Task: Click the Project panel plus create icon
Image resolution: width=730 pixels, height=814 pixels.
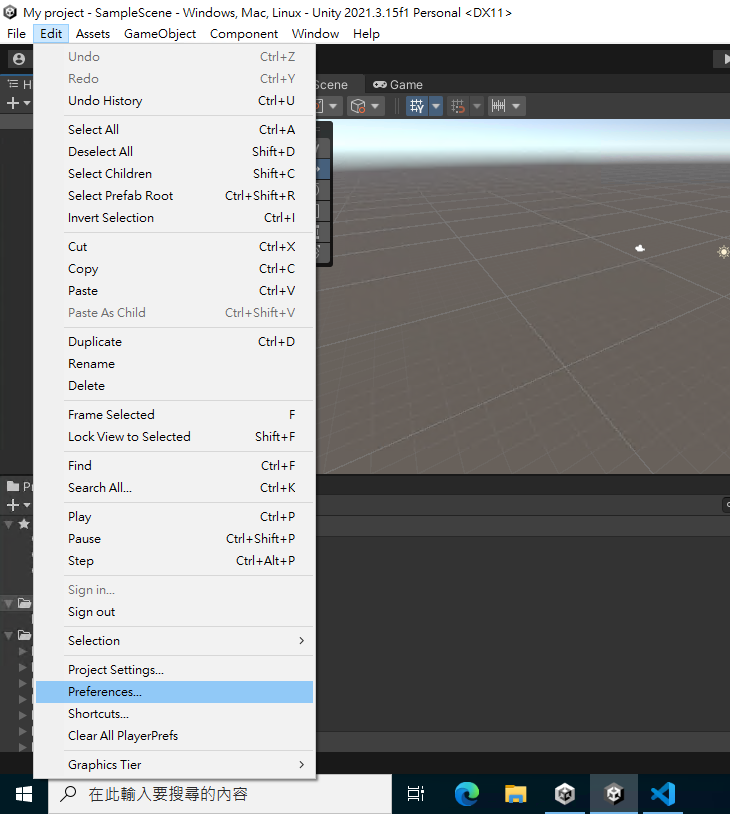Action: pos(13,505)
